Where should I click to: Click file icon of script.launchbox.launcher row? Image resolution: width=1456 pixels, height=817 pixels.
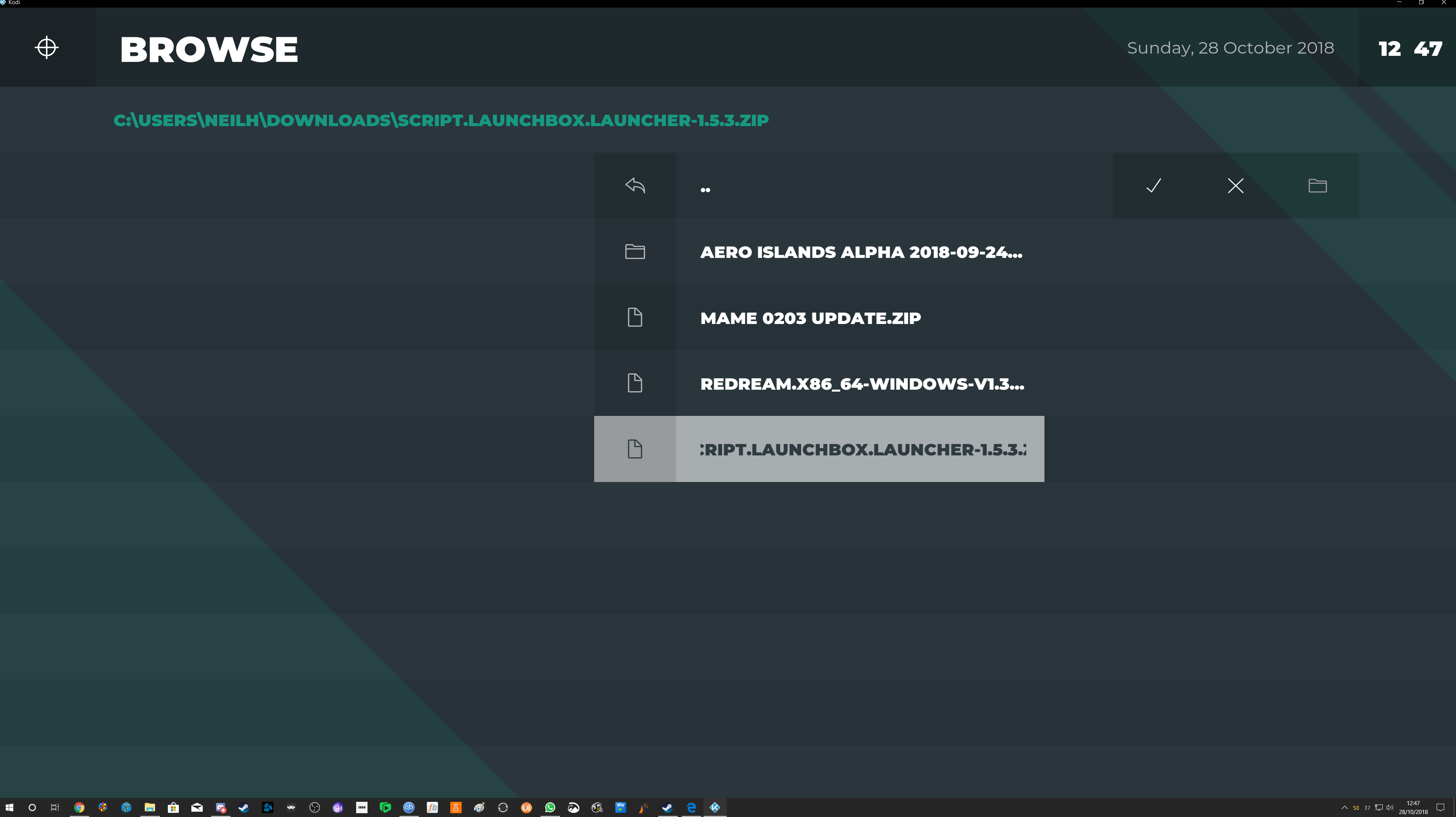pos(635,449)
